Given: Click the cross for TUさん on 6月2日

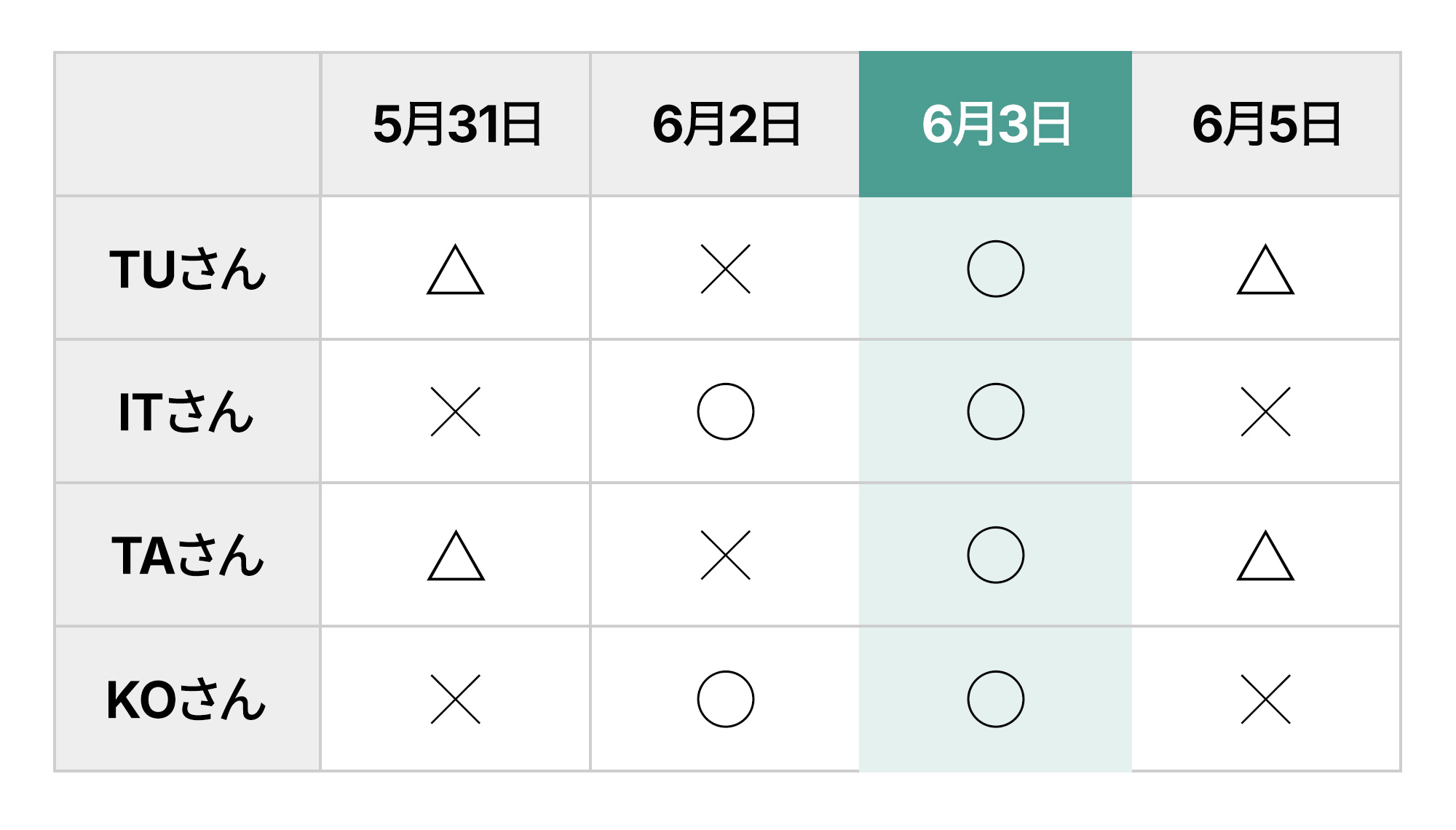Looking at the screenshot, I should point(725,269).
